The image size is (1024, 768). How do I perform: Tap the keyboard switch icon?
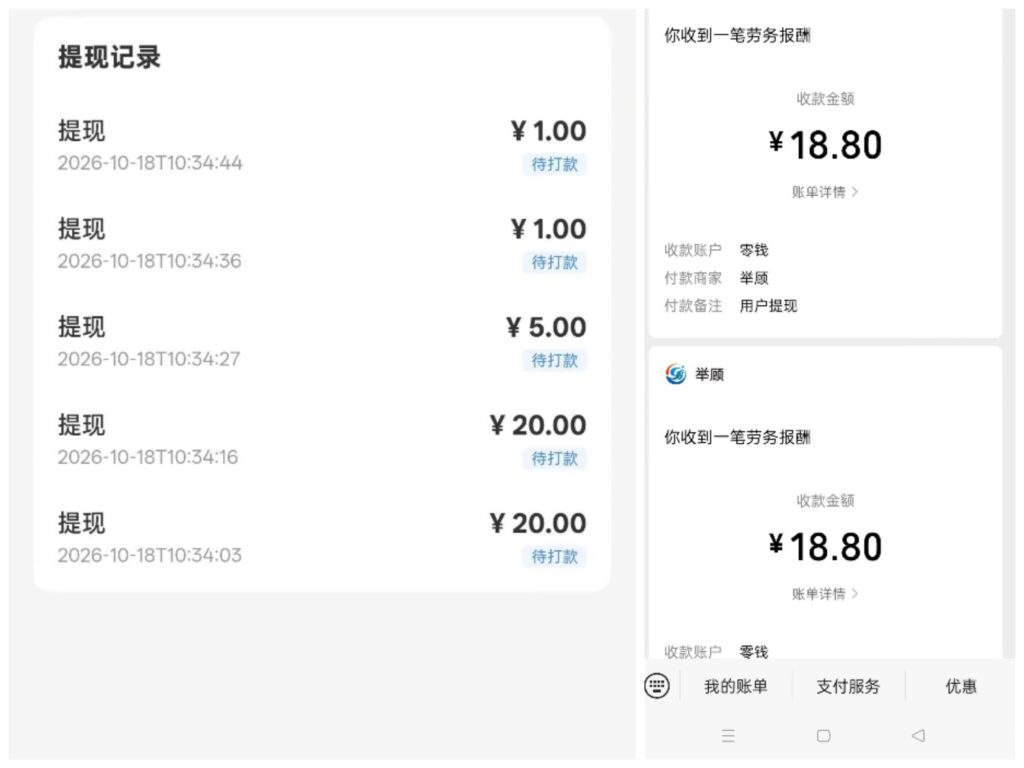coord(656,686)
